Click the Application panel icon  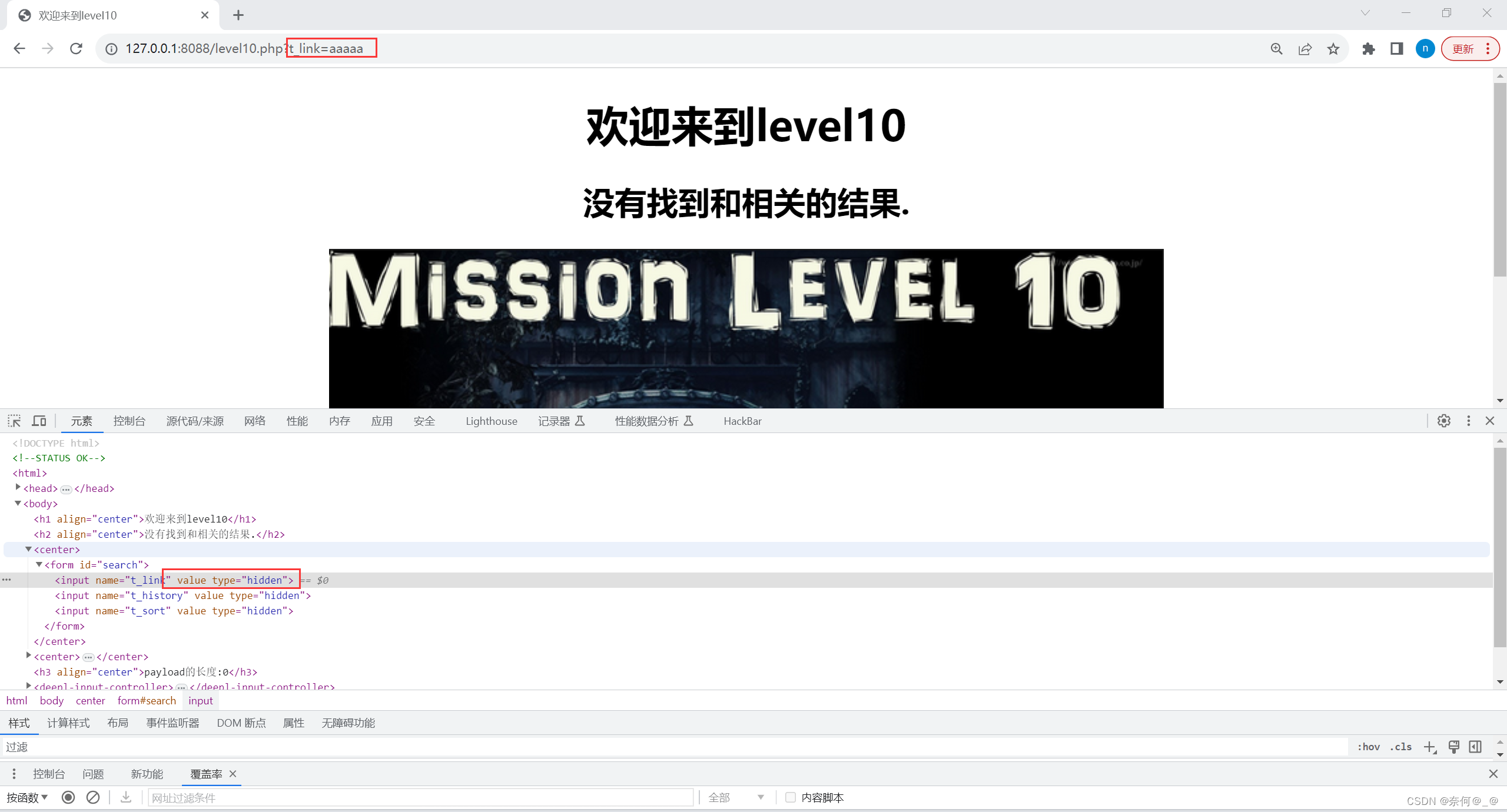pos(380,421)
